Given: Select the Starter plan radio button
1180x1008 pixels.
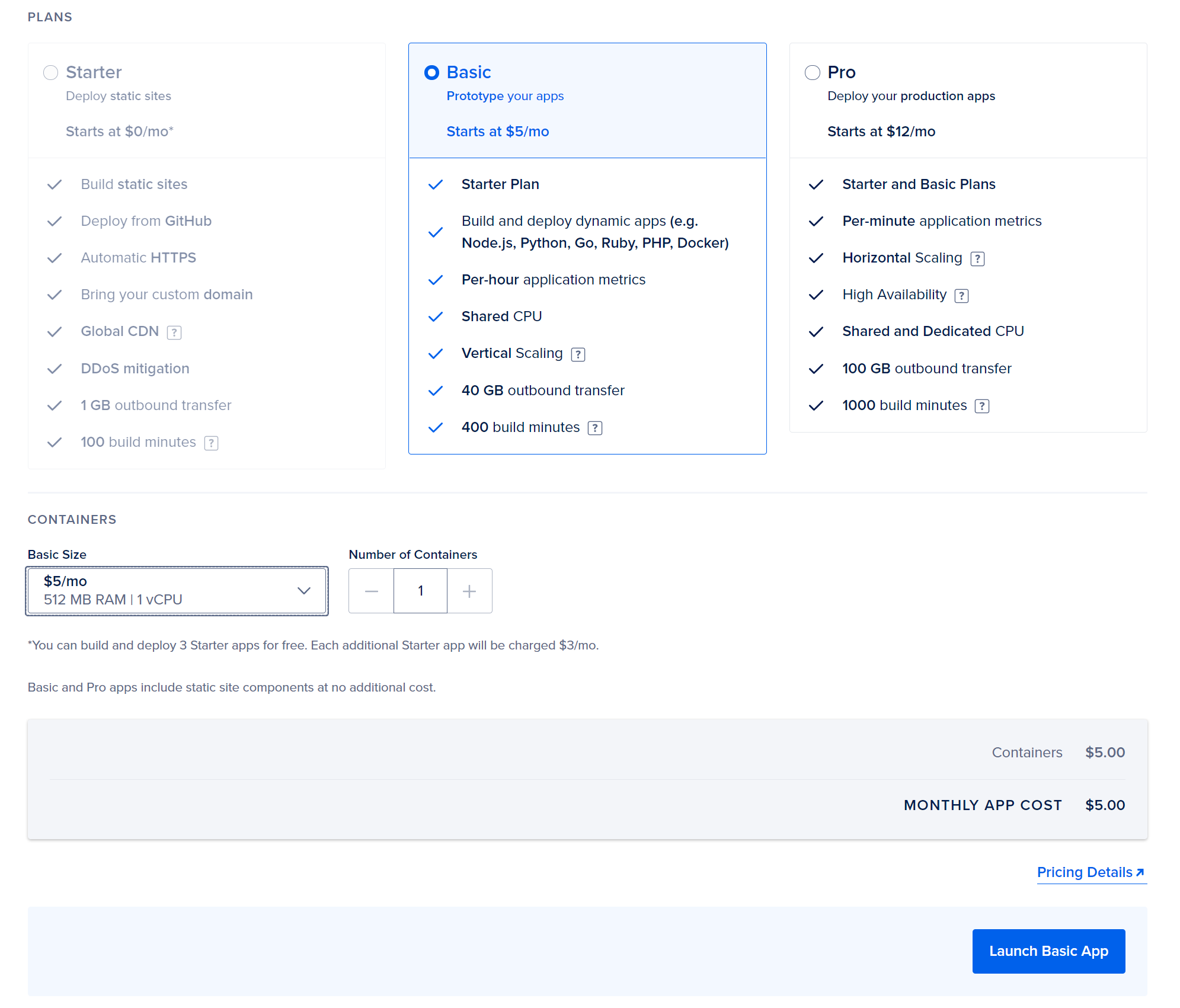Looking at the screenshot, I should click(x=51, y=72).
